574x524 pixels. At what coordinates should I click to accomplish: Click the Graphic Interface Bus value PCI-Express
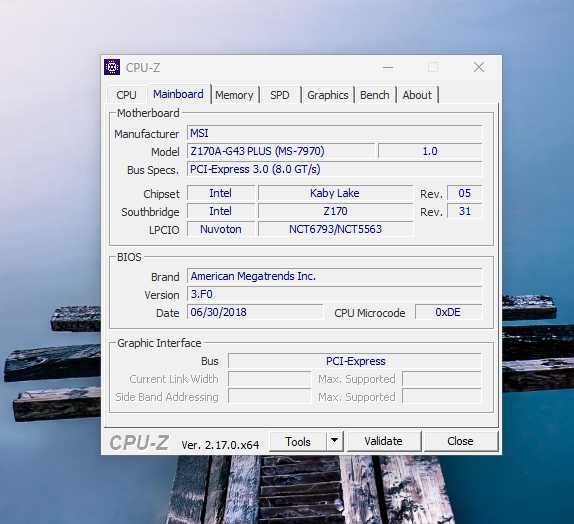[x=355, y=361]
